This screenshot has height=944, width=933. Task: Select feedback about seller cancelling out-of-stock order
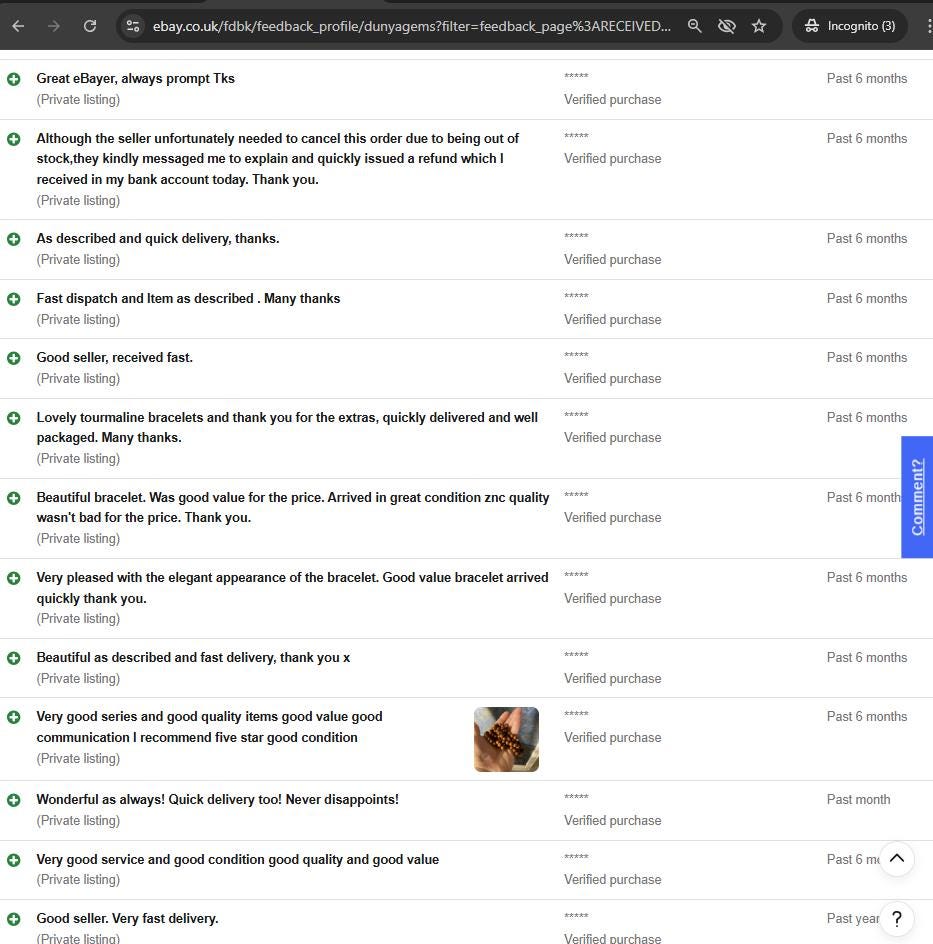pos(277,159)
